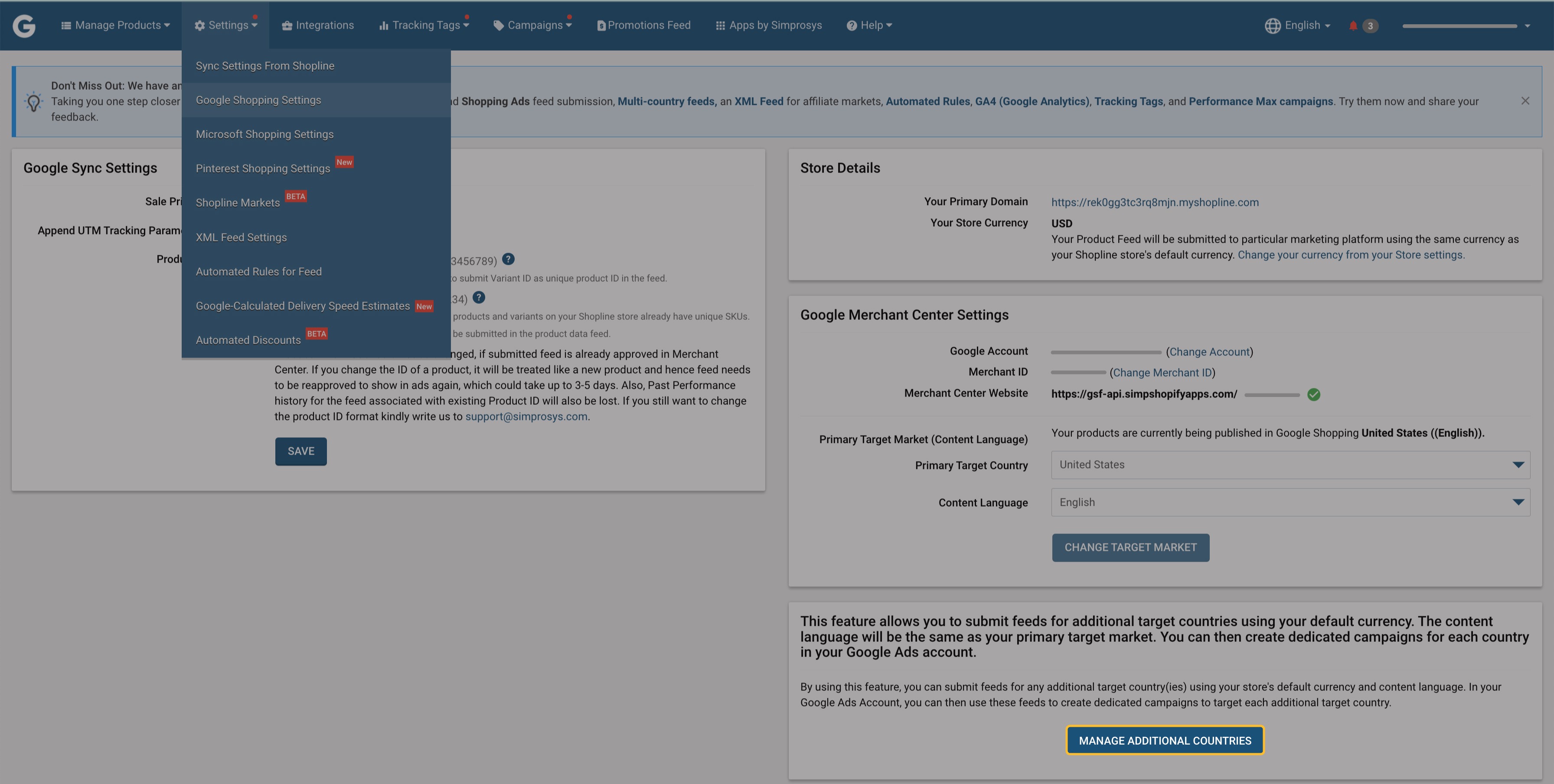Click Store Details heading
This screenshot has height=784, width=1554.
click(840, 168)
